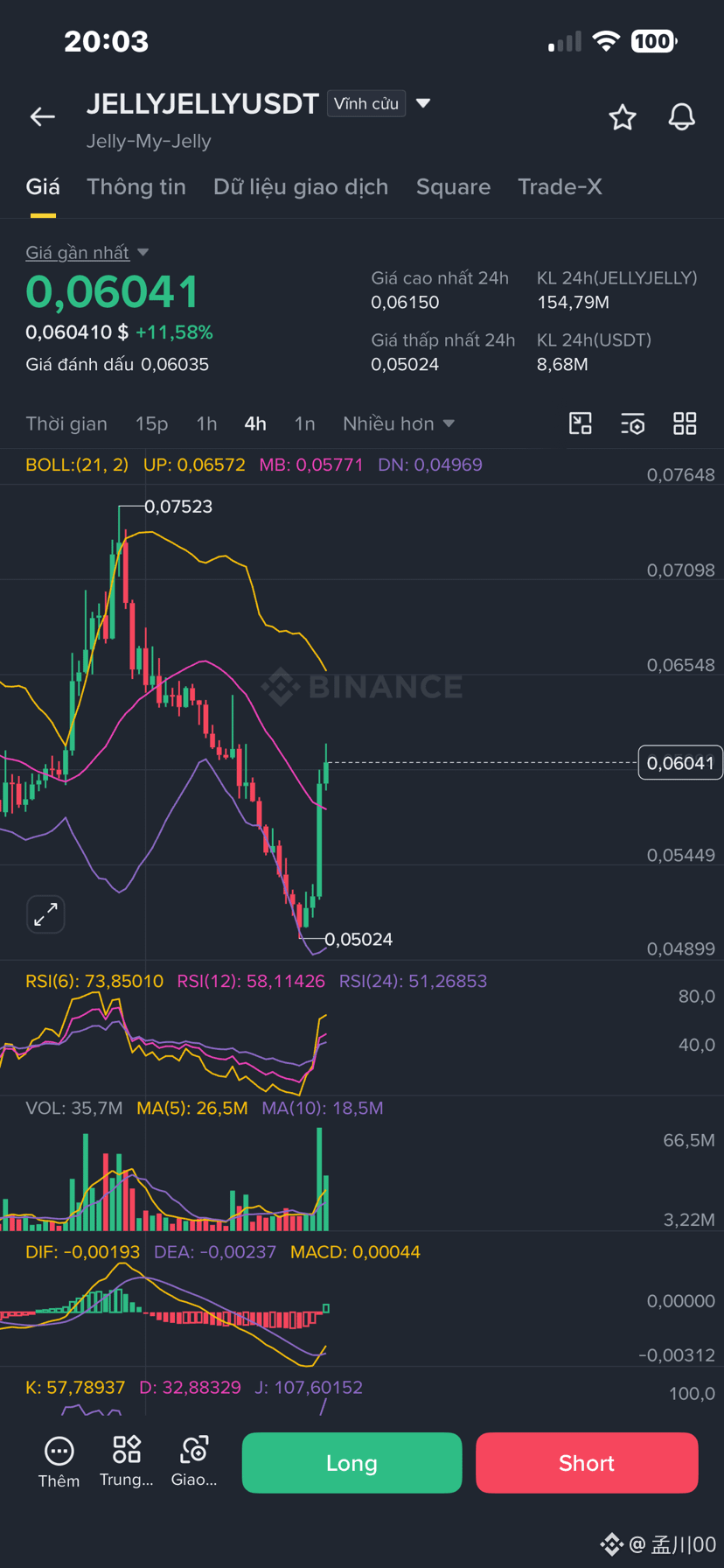Tap the DIF: -0,00193 MACD label
724x1568 pixels.
click(82, 1252)
